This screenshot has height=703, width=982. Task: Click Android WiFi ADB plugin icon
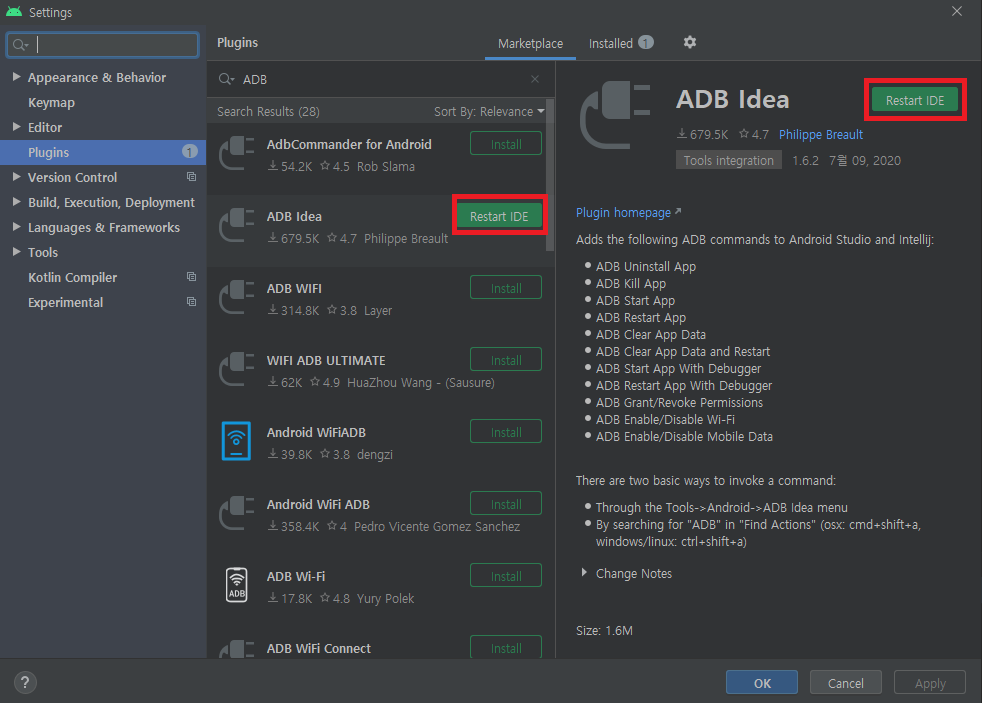237,513
